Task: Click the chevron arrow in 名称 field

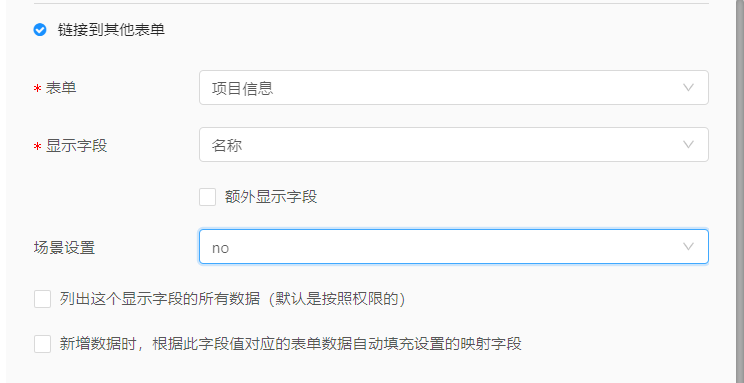Action: tap(688, 144)
